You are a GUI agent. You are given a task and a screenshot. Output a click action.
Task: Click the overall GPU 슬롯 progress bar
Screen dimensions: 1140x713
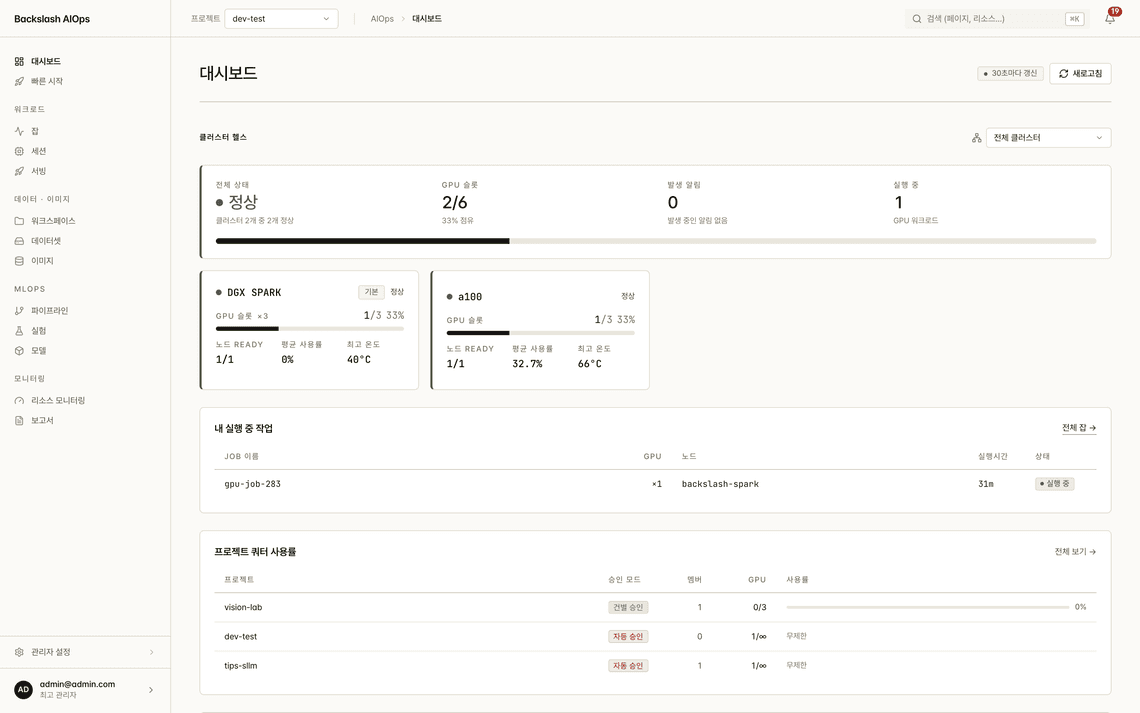click(x=656, y=241)
